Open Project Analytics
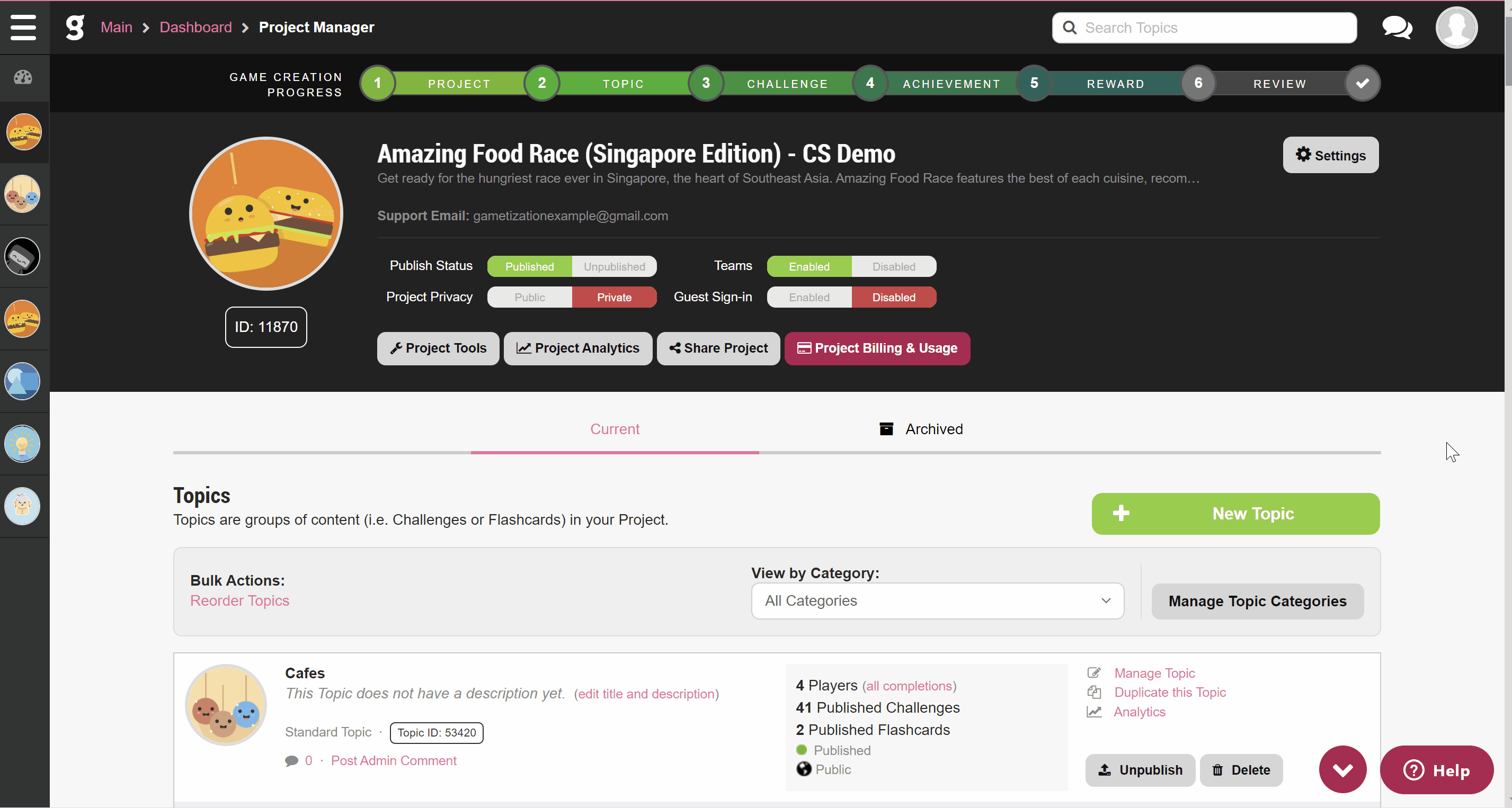Screen dimensions: 1512x808 [x=577, y=348]
